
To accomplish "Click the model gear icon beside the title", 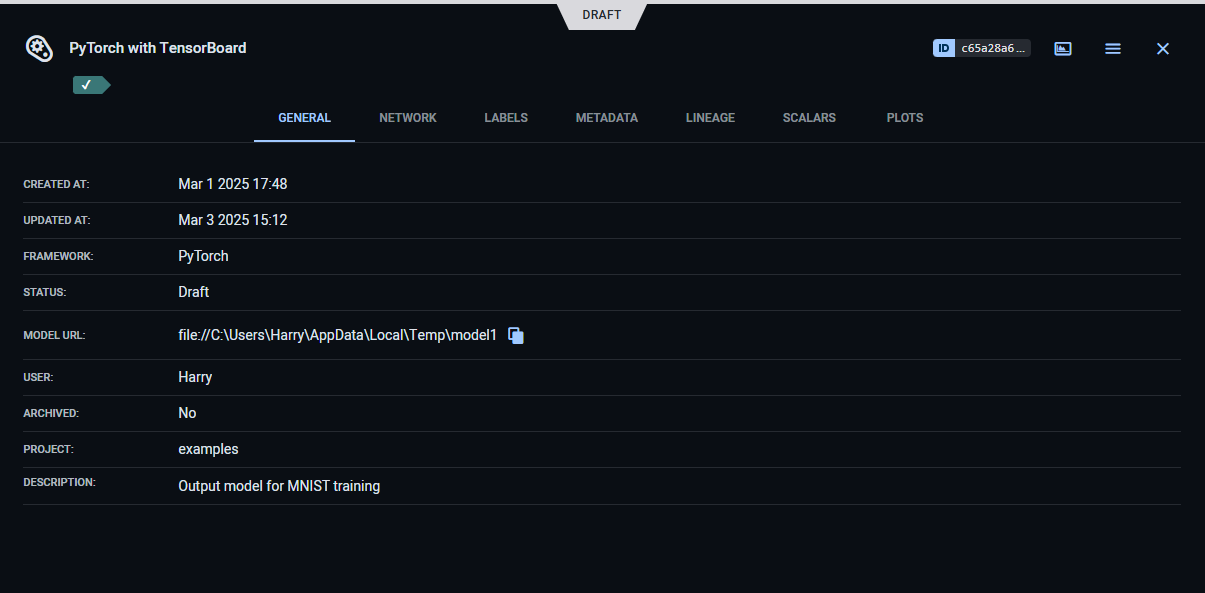I will (x=38, y=48).
